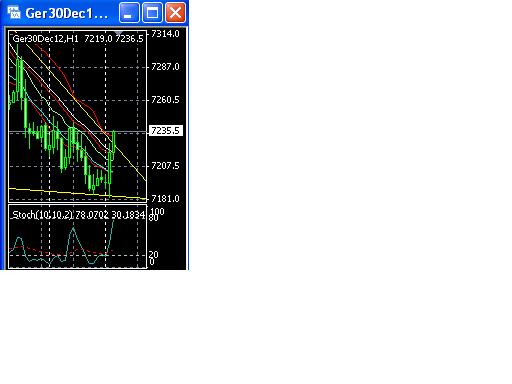Close the Ger30Dec12 chart window
The height and width of the screenshot is (384, 512).
click(x=175, y=13)
